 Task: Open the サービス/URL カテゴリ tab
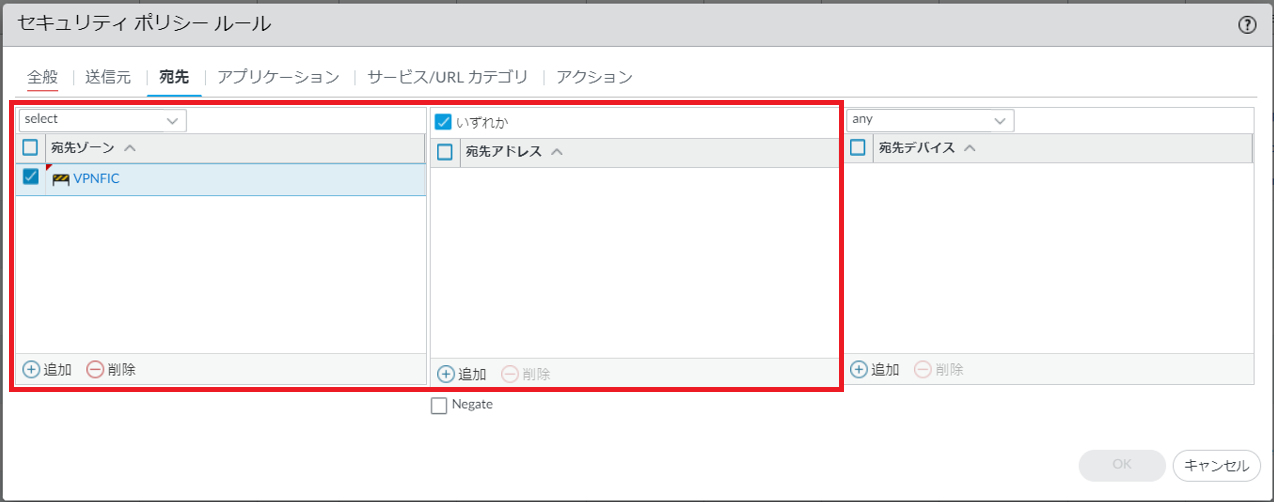447,77
